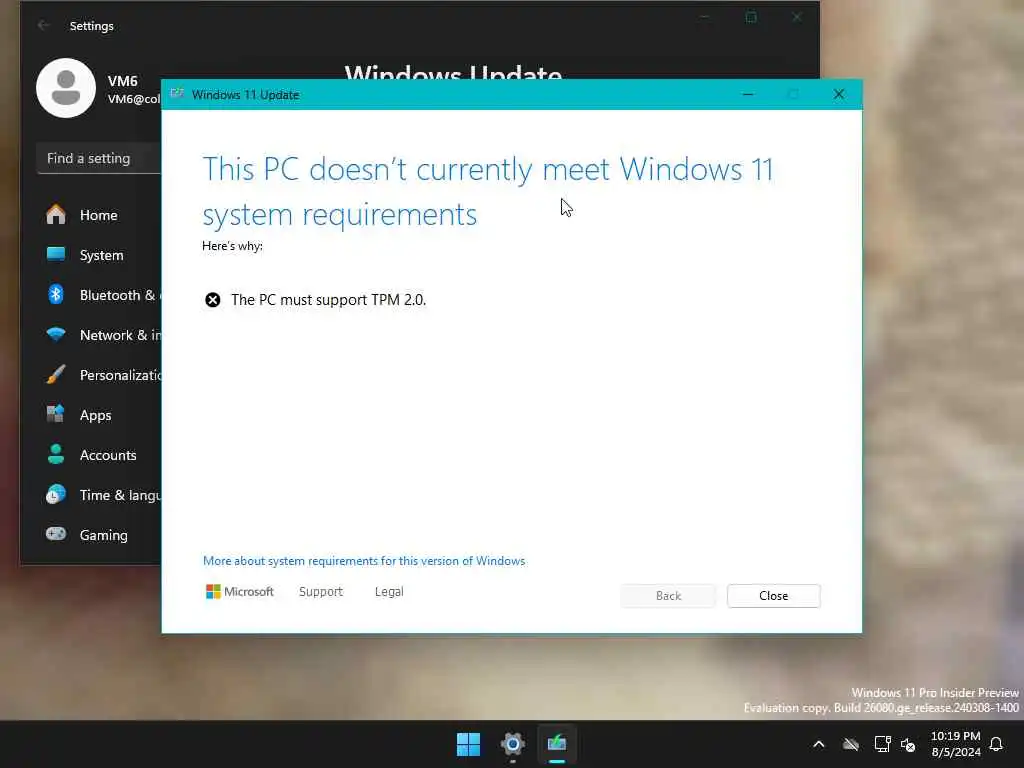The width and height of the screenshot is (1024, 768).
Task: Click the TPM 2.0 error X icon
Action: [213, 300]
